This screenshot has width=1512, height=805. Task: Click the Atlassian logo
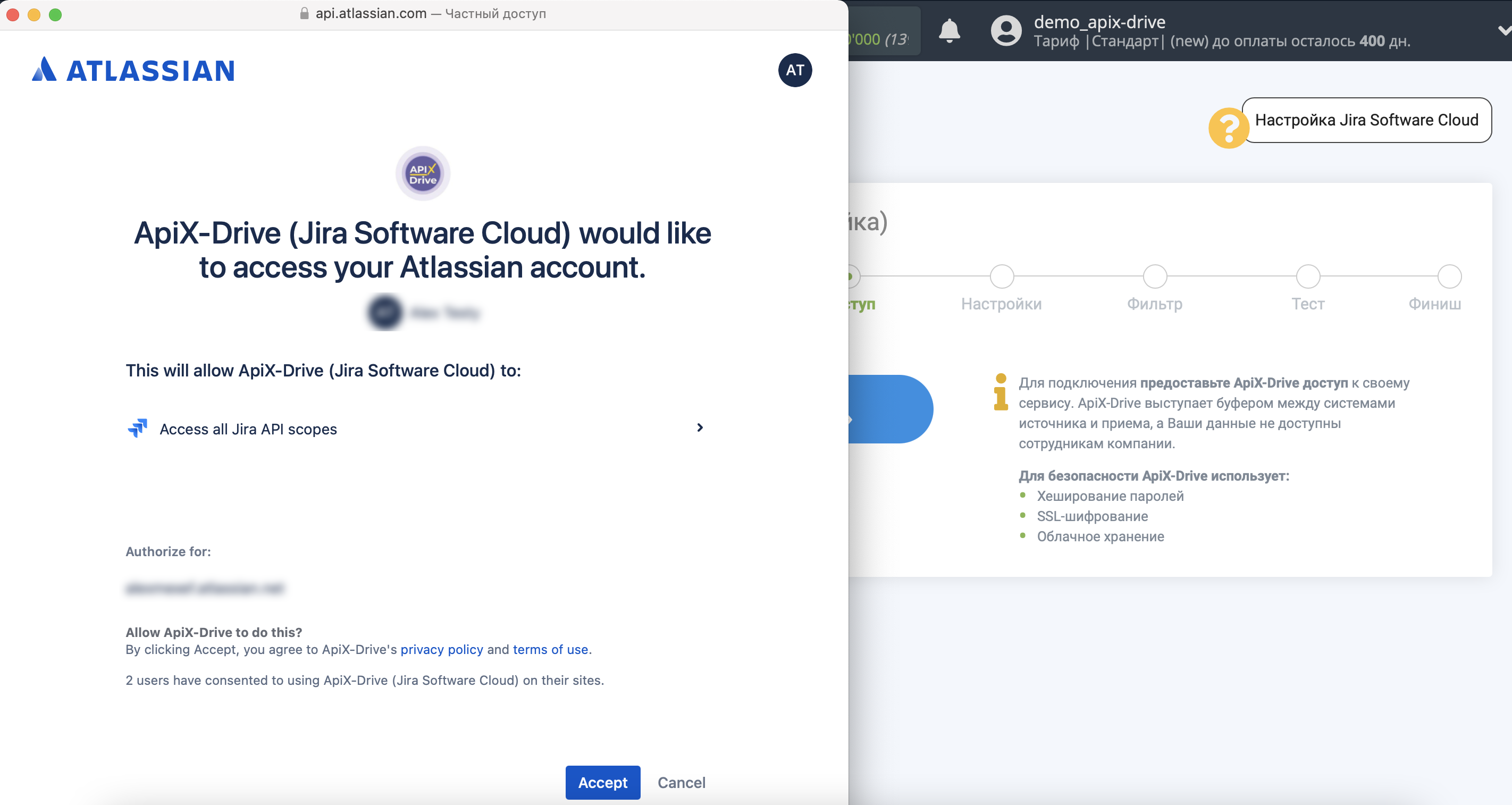[133, 70]
